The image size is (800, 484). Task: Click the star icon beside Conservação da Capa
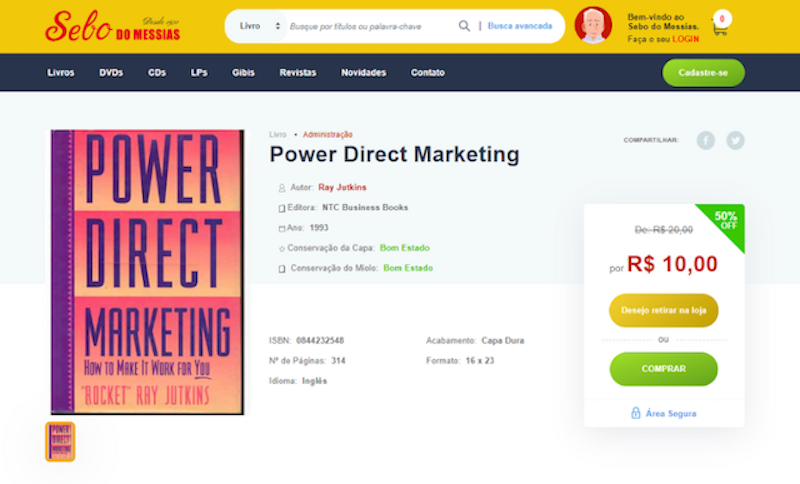tap(282, 249)
